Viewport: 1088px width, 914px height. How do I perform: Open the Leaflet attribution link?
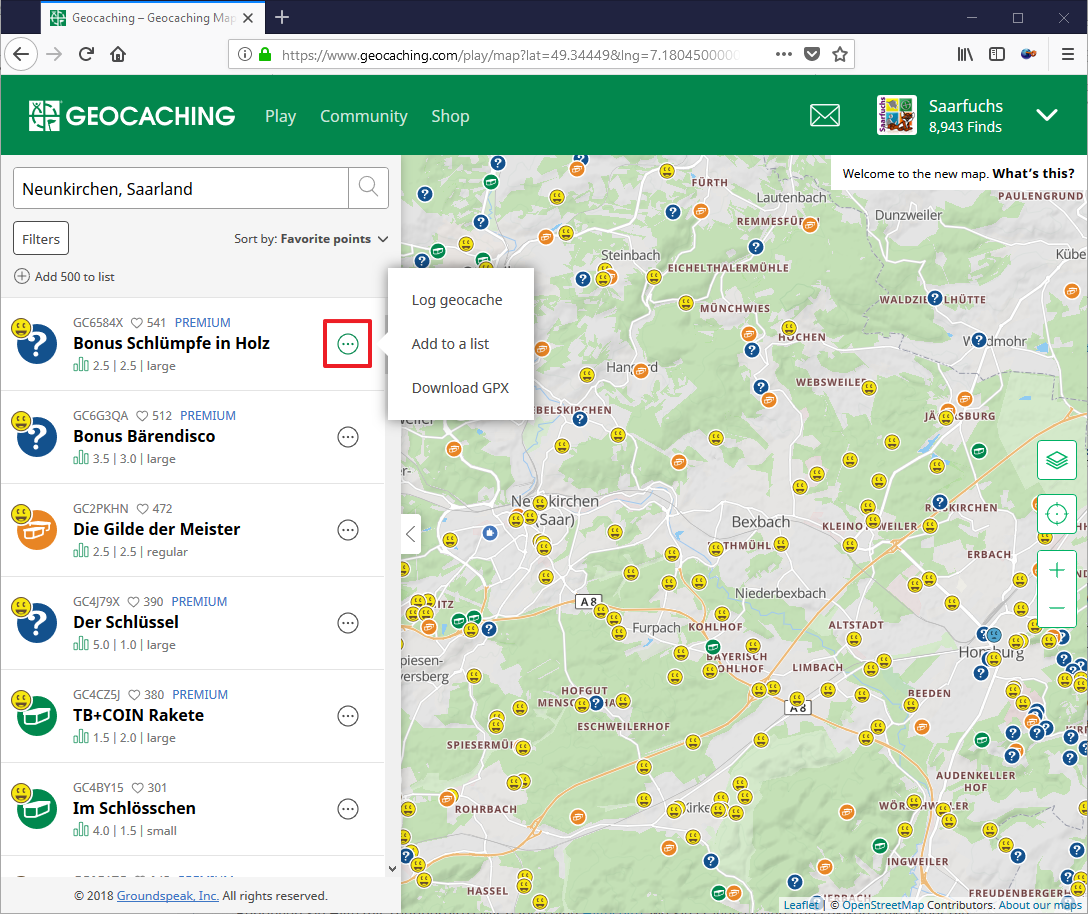point(801,905)
